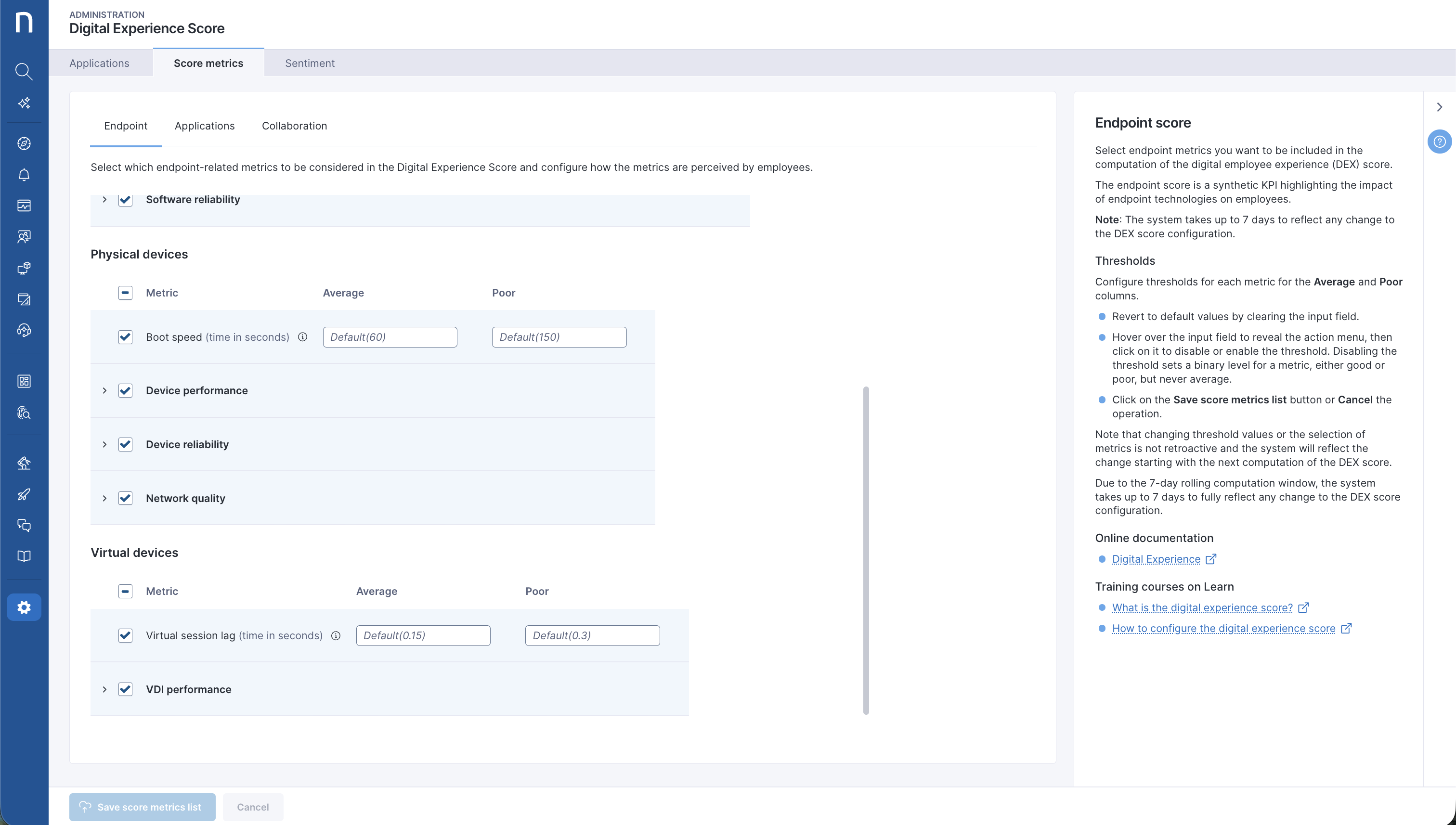Click the alerts bell icon
The width and height of the screenshot is (1456, 825).
[x=24, y=175]
